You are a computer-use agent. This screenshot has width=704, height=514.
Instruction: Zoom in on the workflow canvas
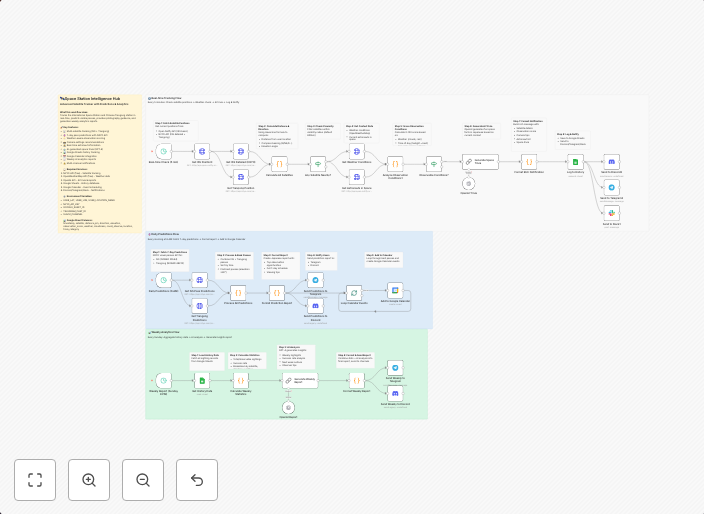click(x=89, y=480)
